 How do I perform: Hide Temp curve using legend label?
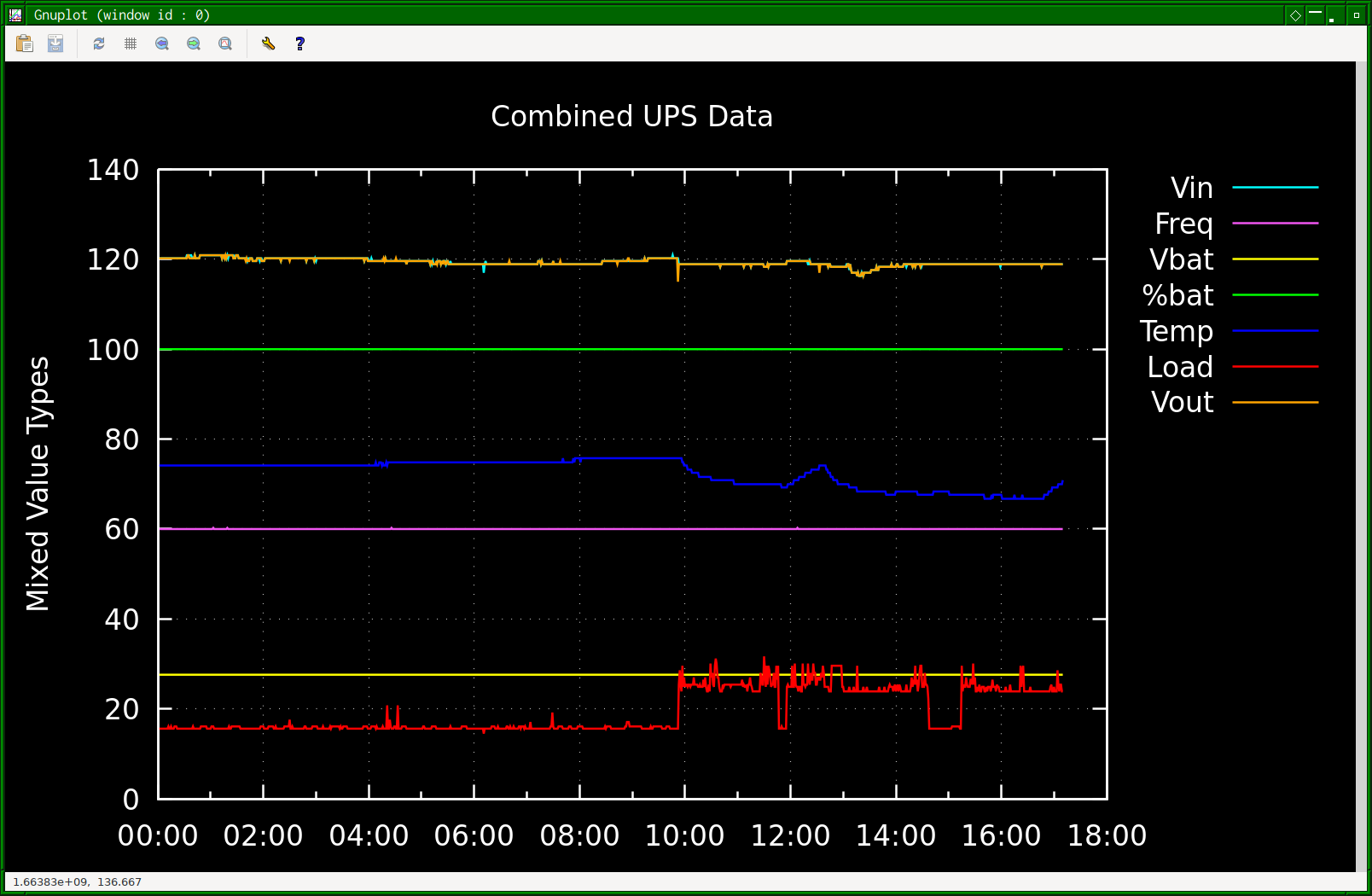[x=1176, y=331]
